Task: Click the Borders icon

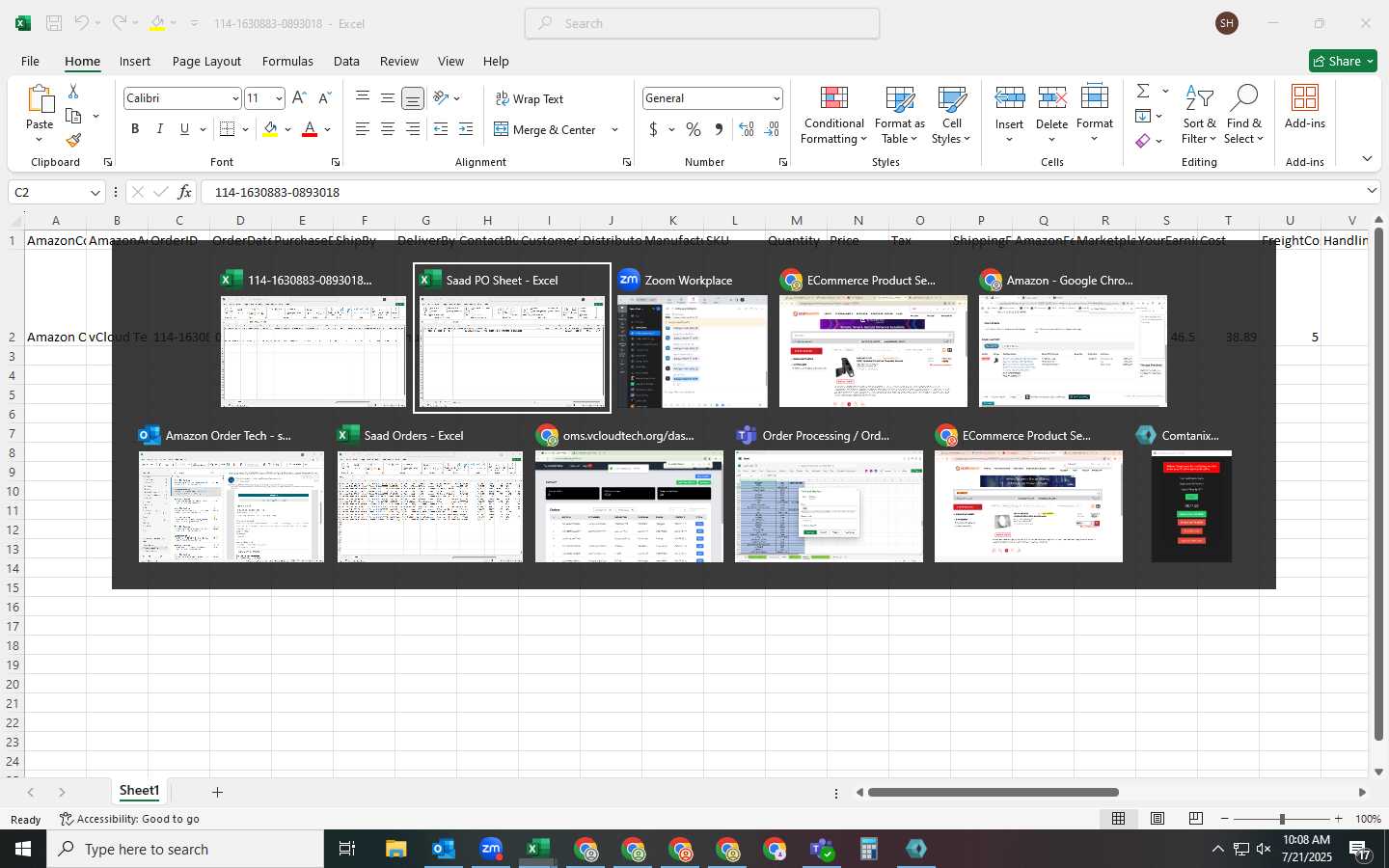Action: coord(228,129)
